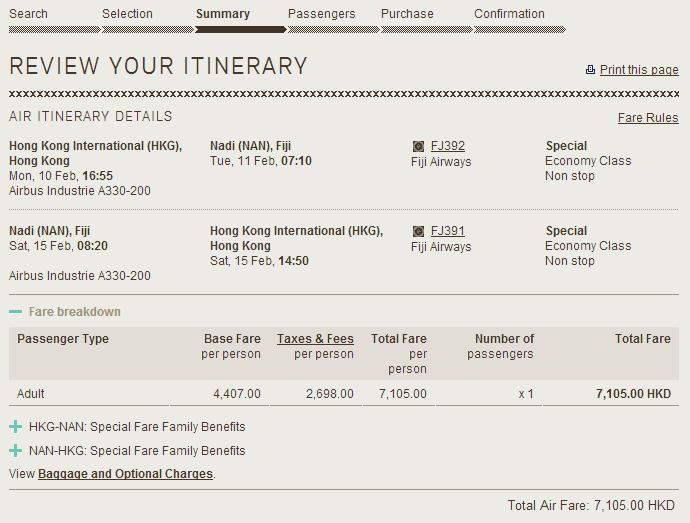Go to the Search step
The image size is (690, 523).
[28, 14]
